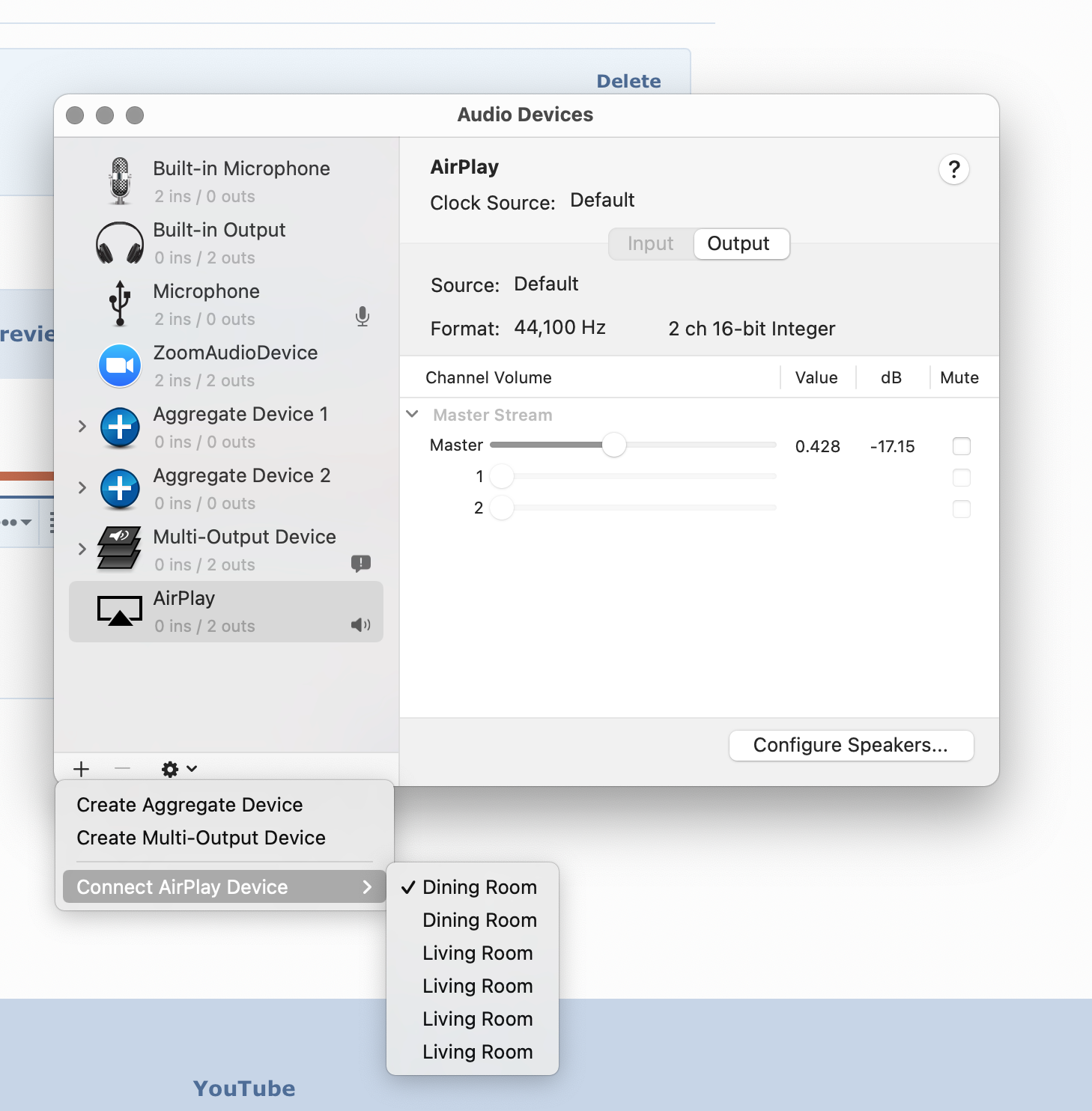The width and height of the screenshot is (1092, 1111).
Task: Expand Aggregate Device 2 subdevices
Action: tap(82, 487)
